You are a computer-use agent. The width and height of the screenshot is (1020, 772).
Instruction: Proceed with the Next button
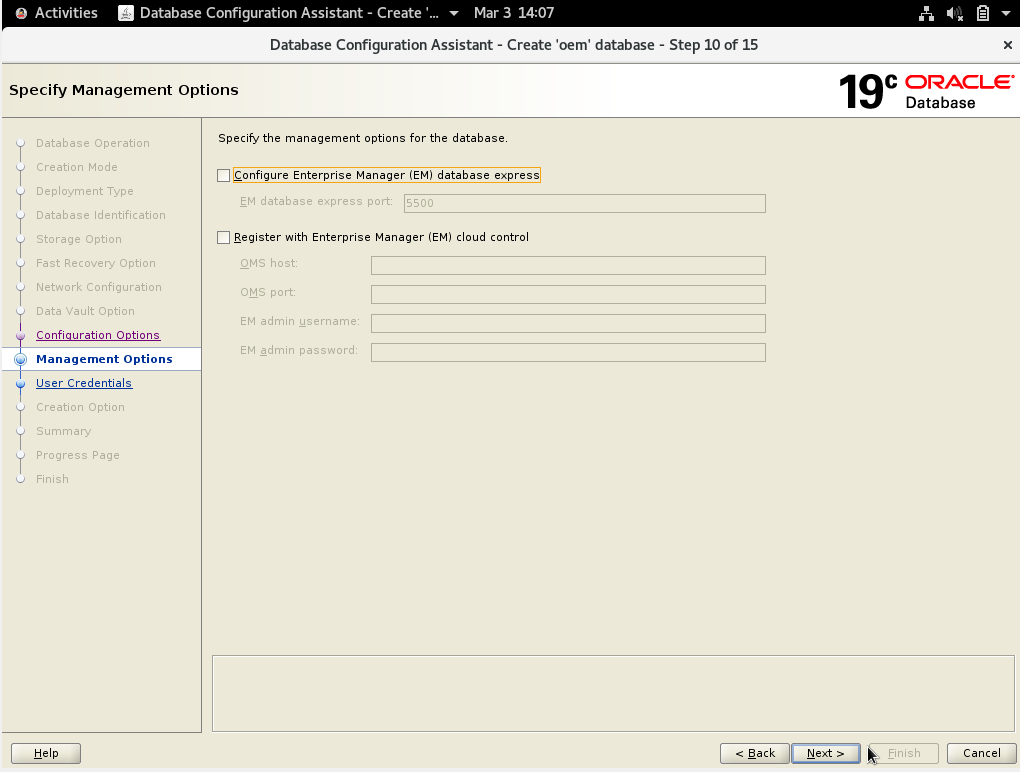coord(825,753)
